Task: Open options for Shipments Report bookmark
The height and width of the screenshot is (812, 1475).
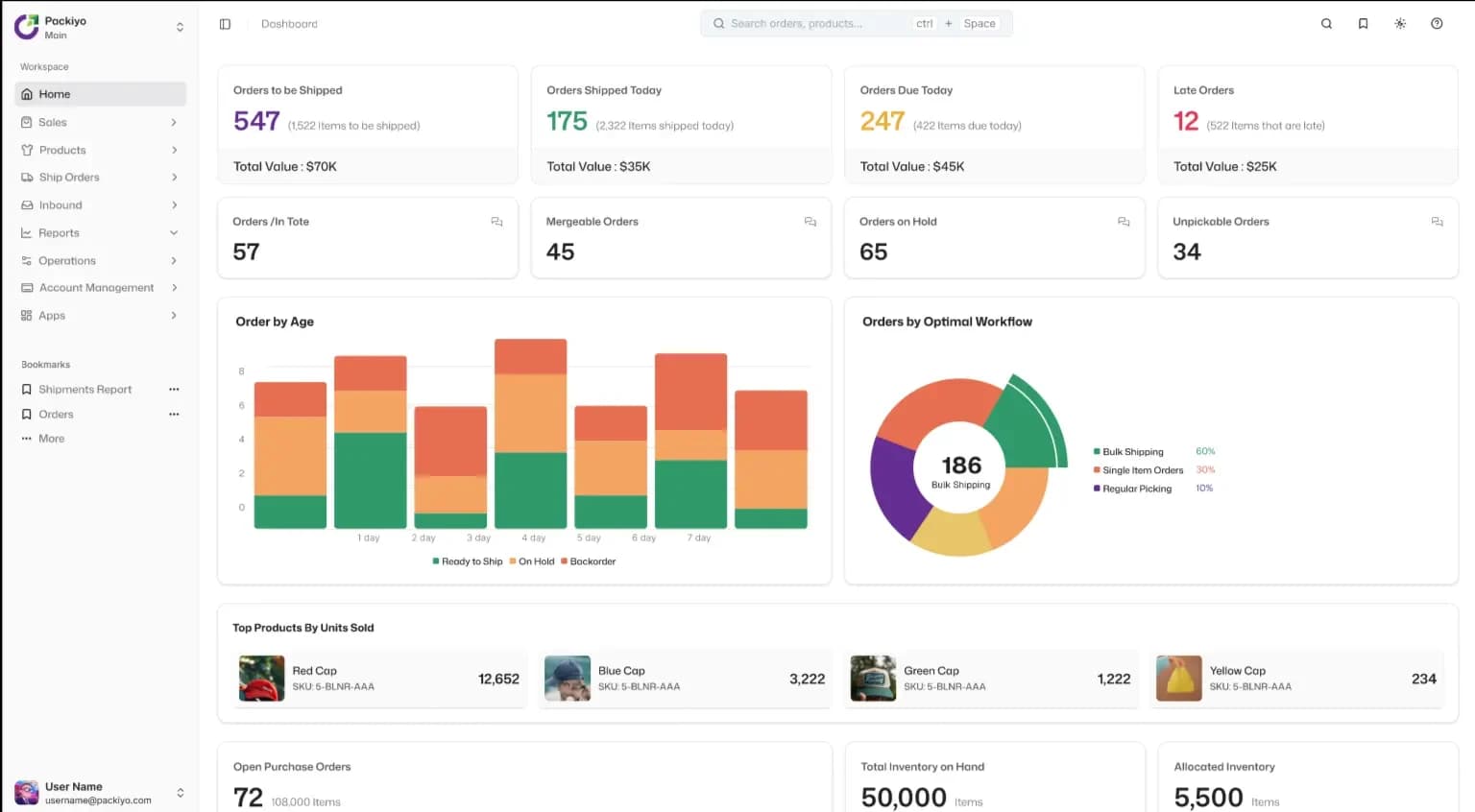Action: pyautogui.click(x=174, y=390)
